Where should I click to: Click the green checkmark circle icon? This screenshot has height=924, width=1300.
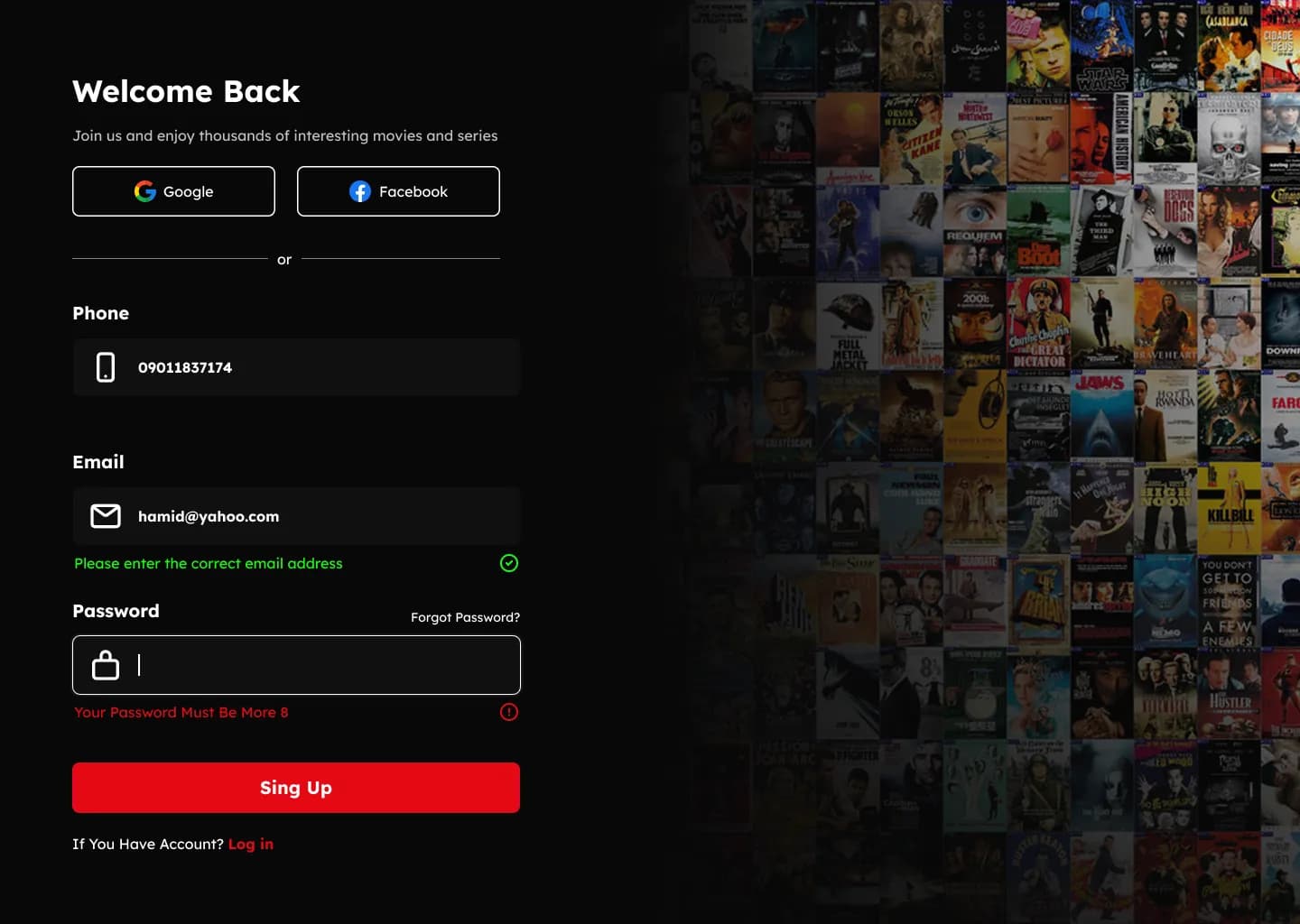509,563
